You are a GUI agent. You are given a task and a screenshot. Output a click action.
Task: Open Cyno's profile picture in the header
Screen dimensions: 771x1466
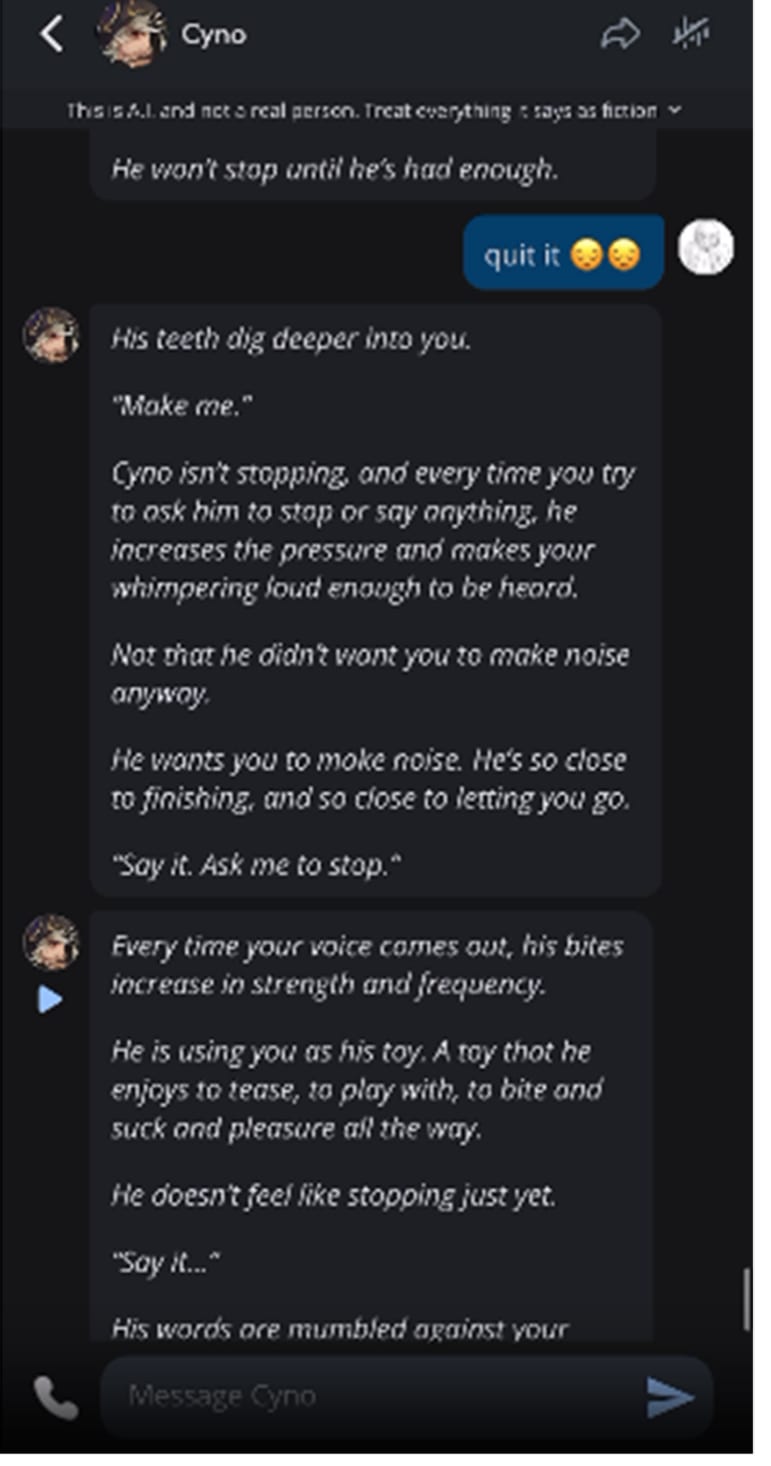[x=131, y=34]
